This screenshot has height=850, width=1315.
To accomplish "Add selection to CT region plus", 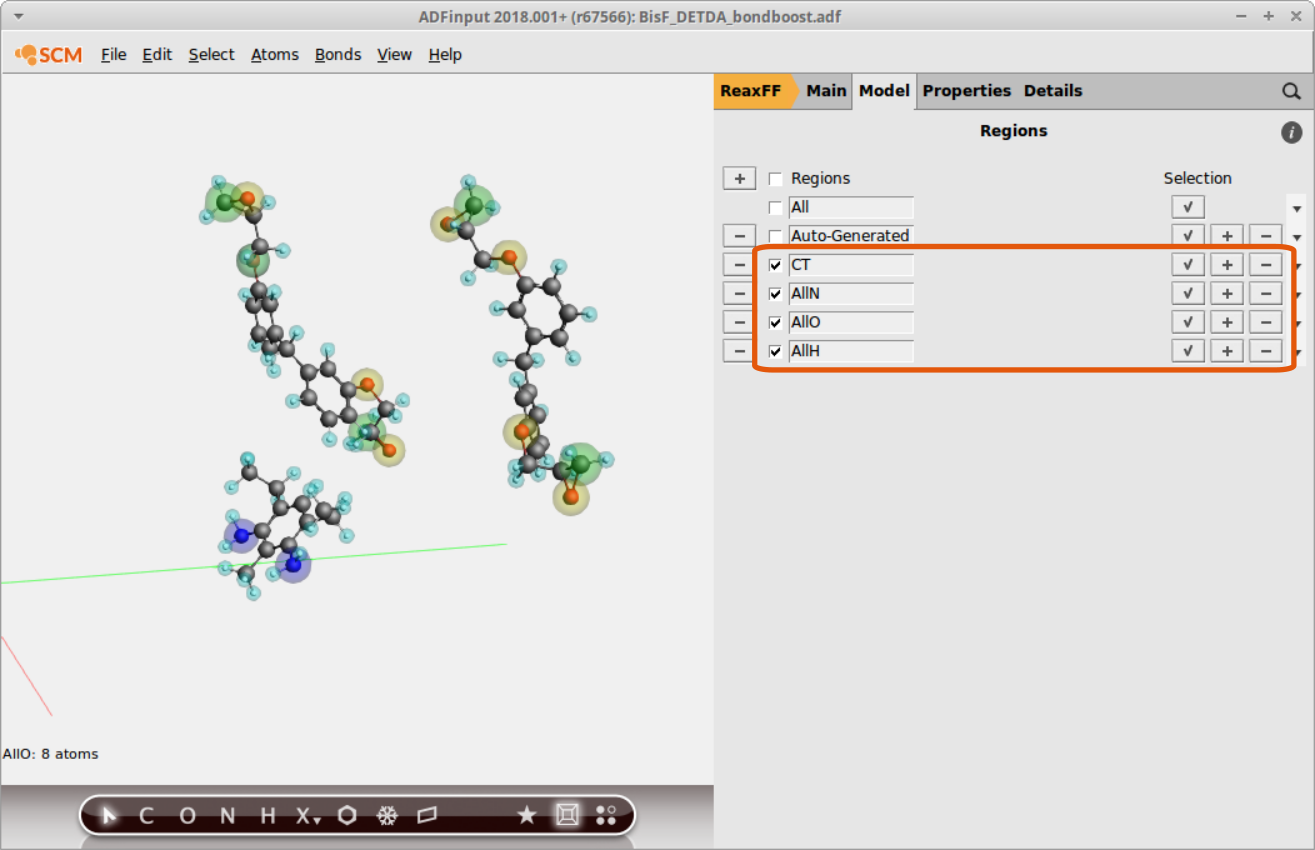I will pos(1227,265).
